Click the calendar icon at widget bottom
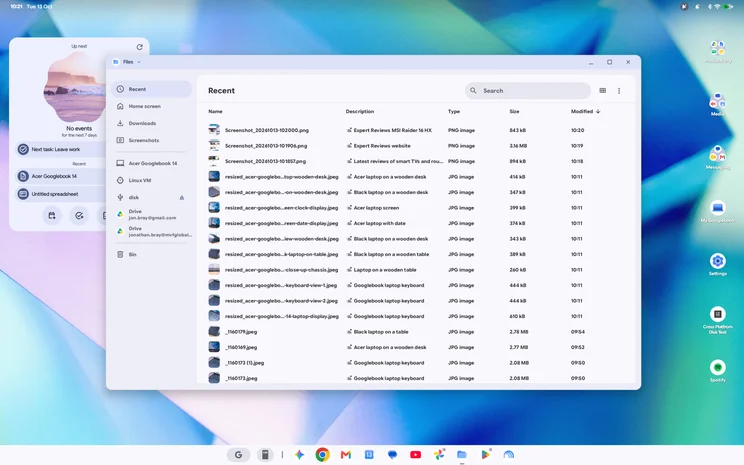 [52, 216]
